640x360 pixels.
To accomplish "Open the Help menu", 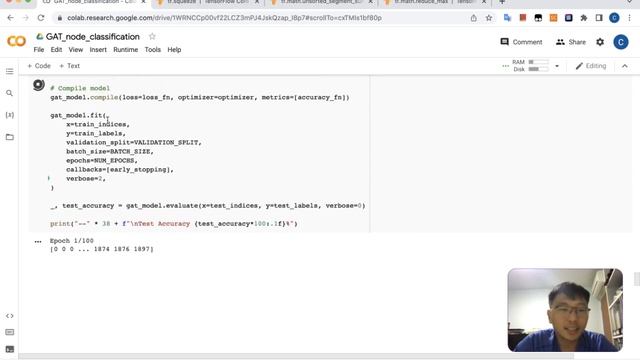I will click(x=174, y=49).
